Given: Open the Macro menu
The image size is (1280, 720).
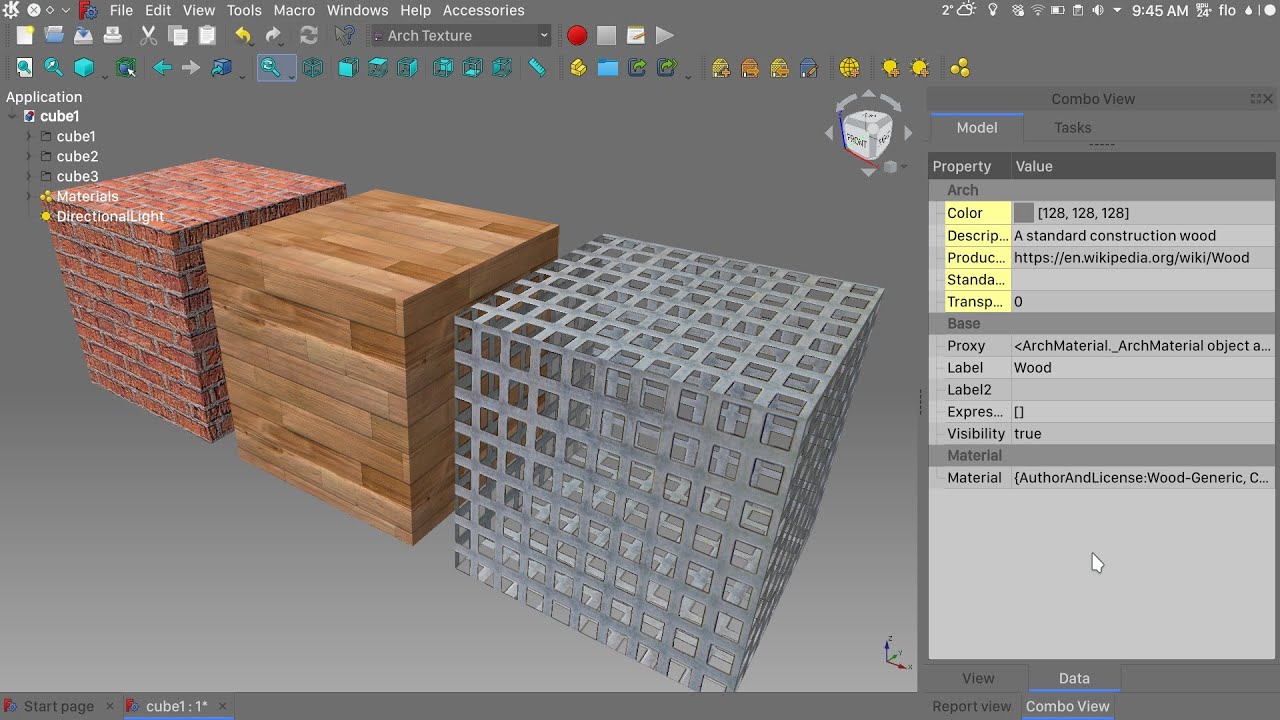Looking at the screenshot, I should click(294, 10).
